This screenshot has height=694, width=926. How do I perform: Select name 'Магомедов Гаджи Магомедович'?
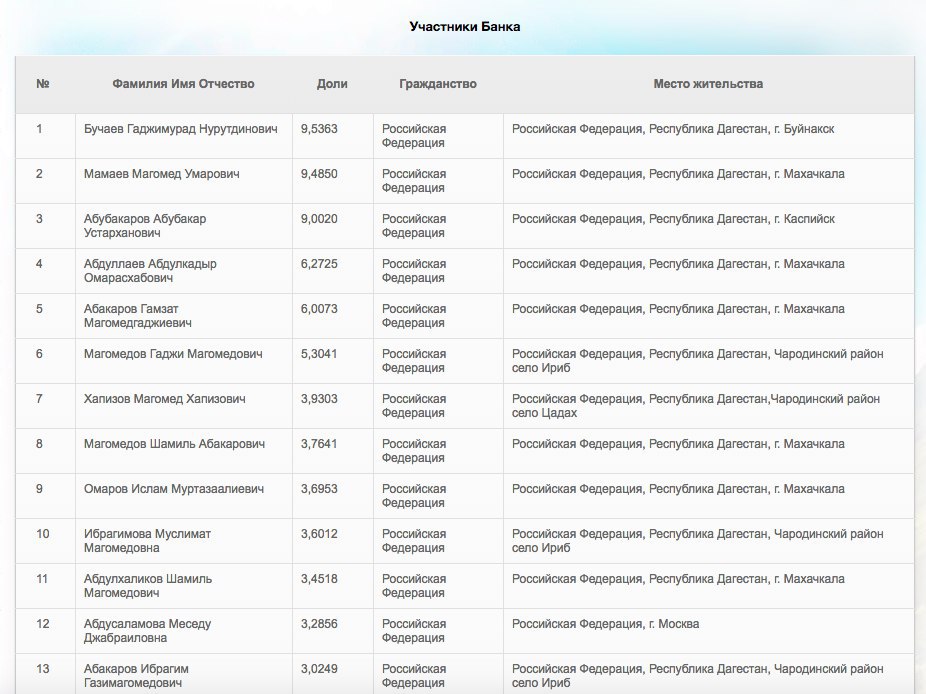click(173, 354)
